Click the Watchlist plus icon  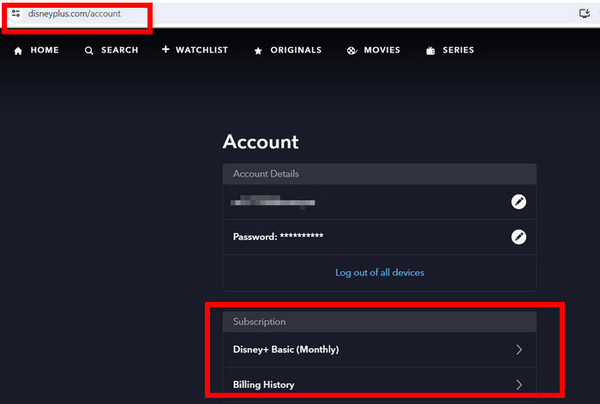point(165,49)
